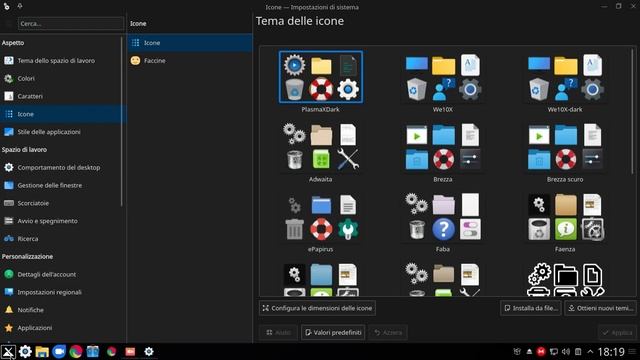The width and height of the screenshot is (640, 360).
Task: Click the red app taskbar icon
Action: click(x=130, y=351)
